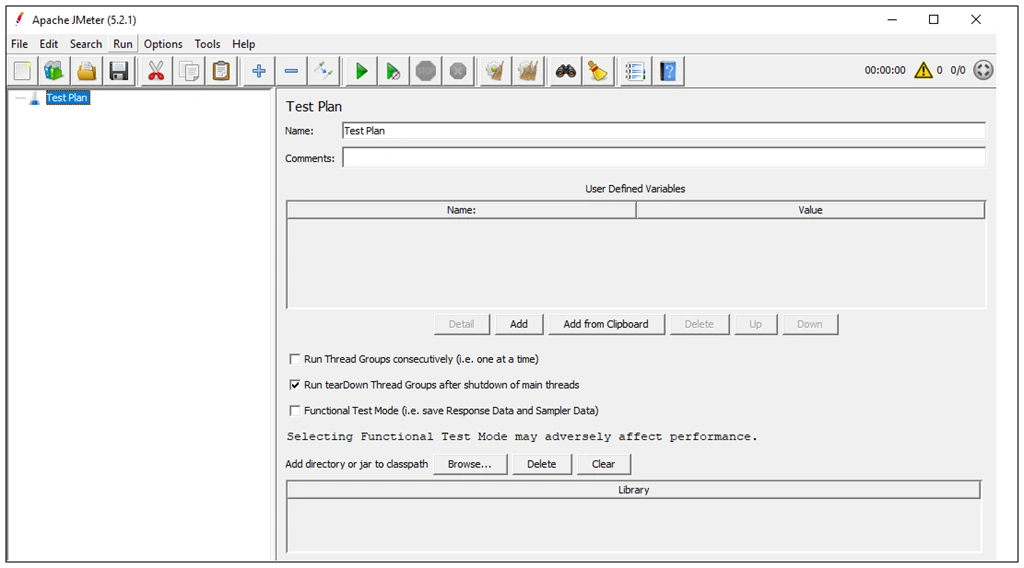Viewport: 1024px width, 568px height.
Task: Click the Detail button
Action: coord(461,324)
